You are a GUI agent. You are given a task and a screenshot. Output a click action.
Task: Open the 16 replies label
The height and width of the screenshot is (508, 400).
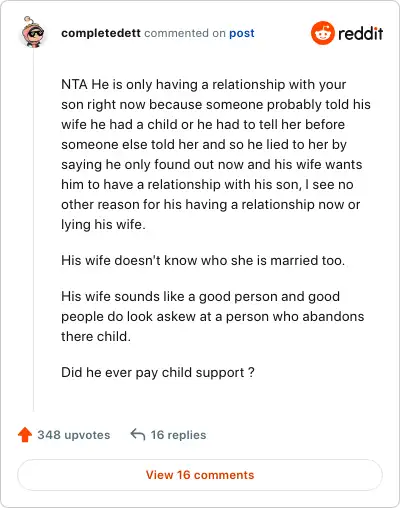point(178,435)
